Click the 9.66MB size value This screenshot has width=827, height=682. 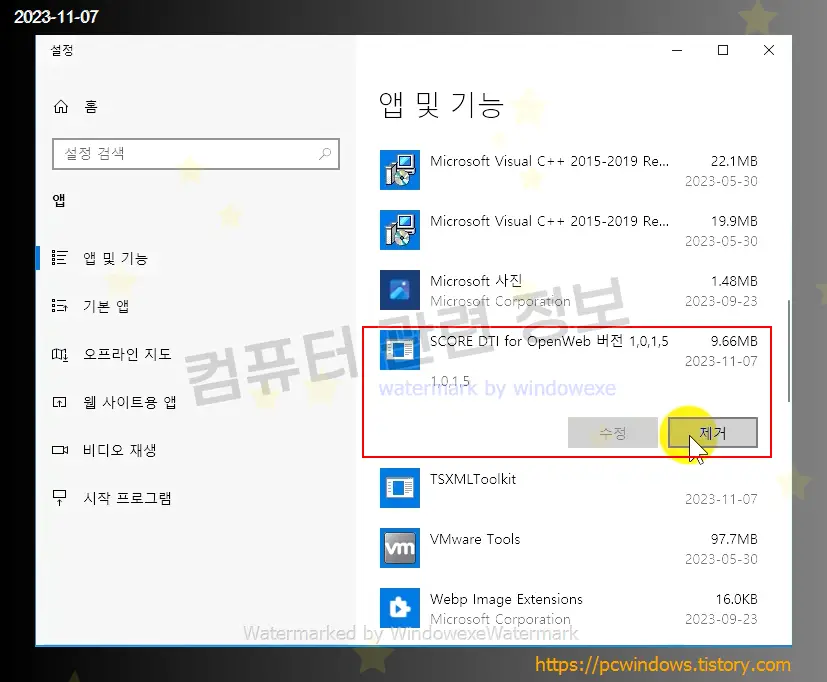tap(734, 341)
